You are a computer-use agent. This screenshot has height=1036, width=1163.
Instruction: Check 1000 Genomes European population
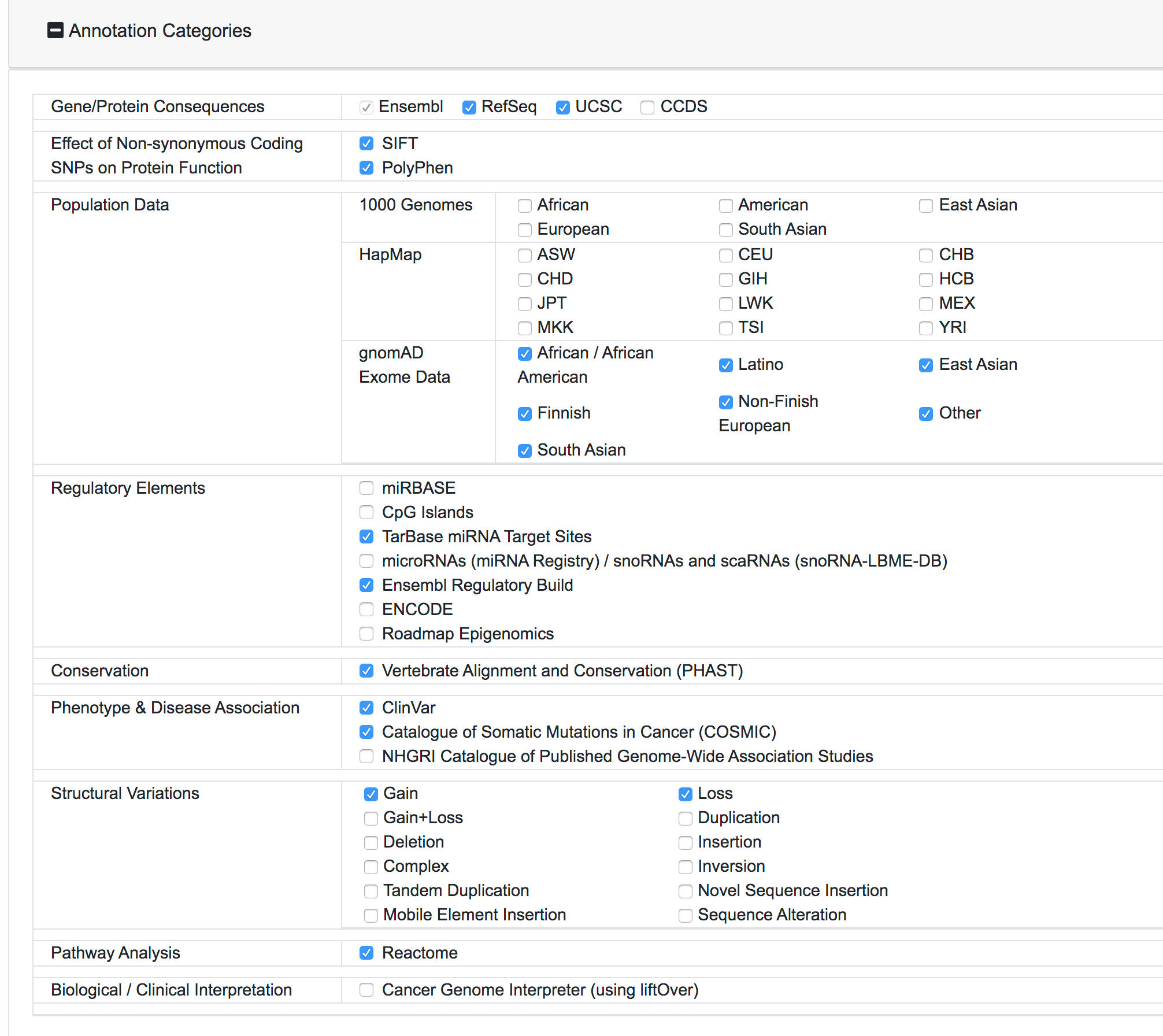point(525,230)
